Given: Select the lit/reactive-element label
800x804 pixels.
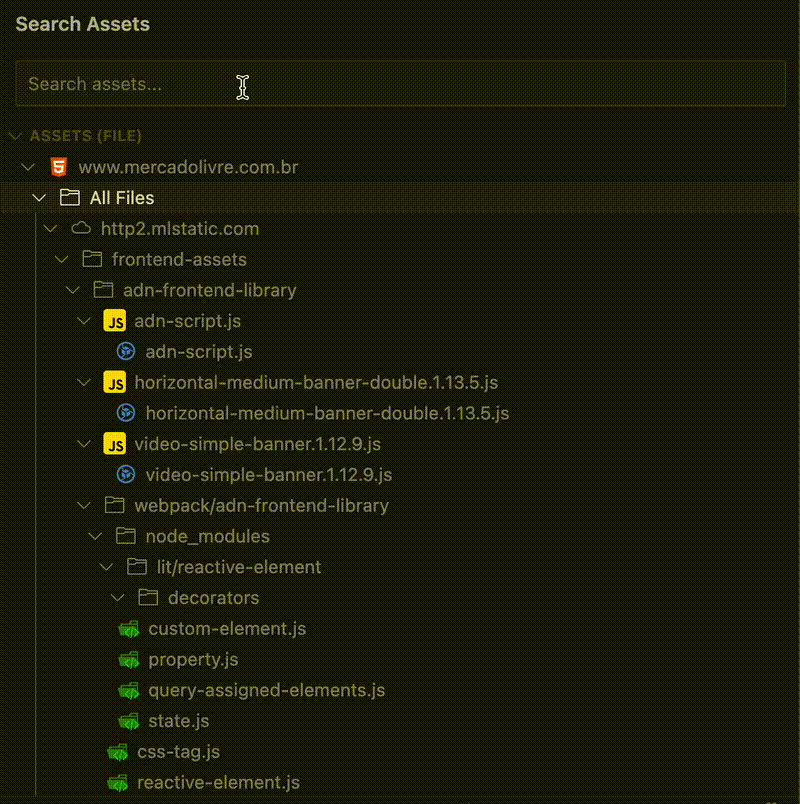Looking at the screenshot, I should (239, 567).
